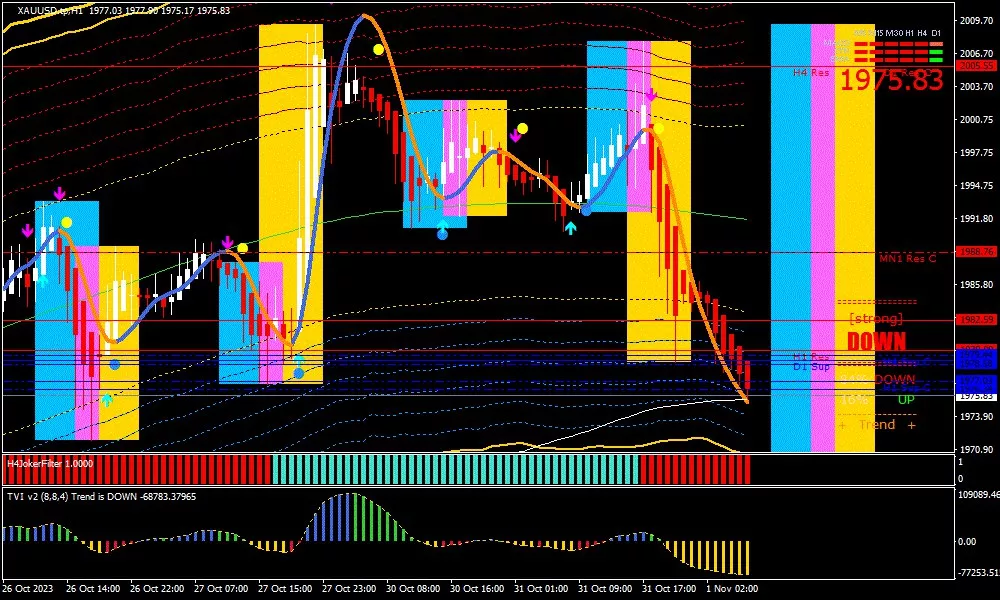Screen dimensions: 1000x600
Task: Click the D1 Sup level label
Action: 811,367
